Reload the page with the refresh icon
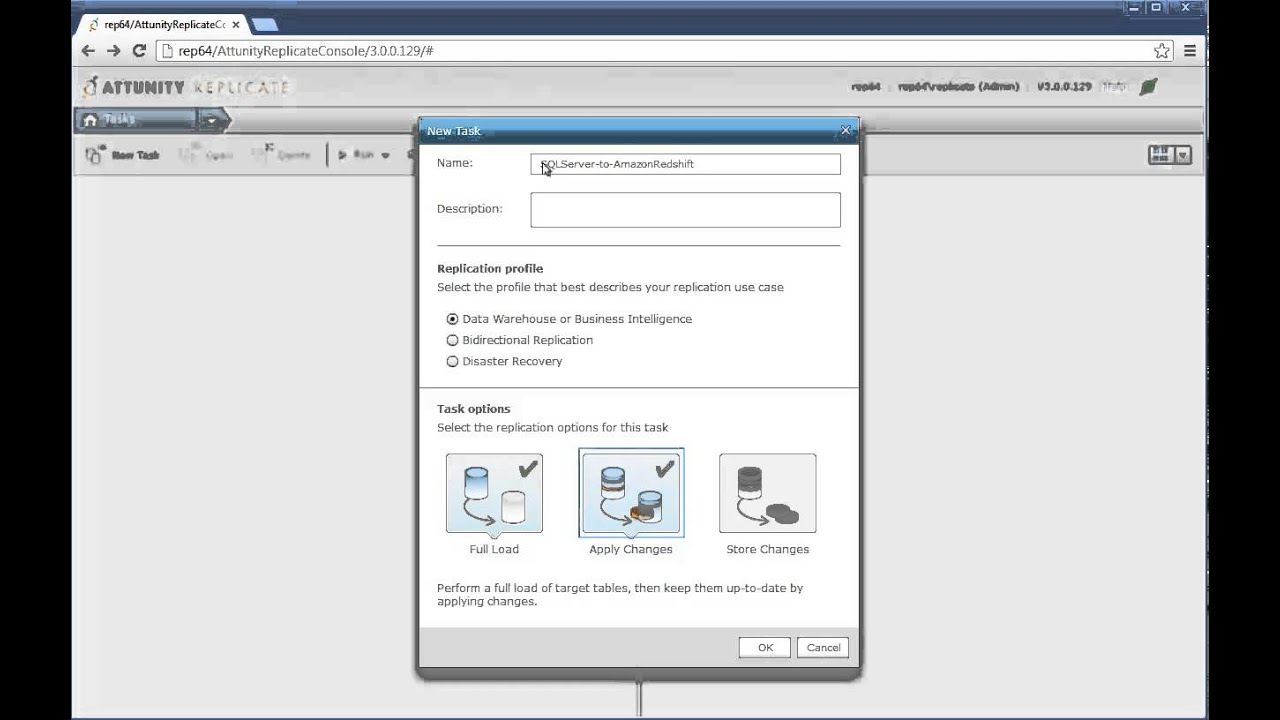This screenshot has height=720, width=1280. pos(139,50)
